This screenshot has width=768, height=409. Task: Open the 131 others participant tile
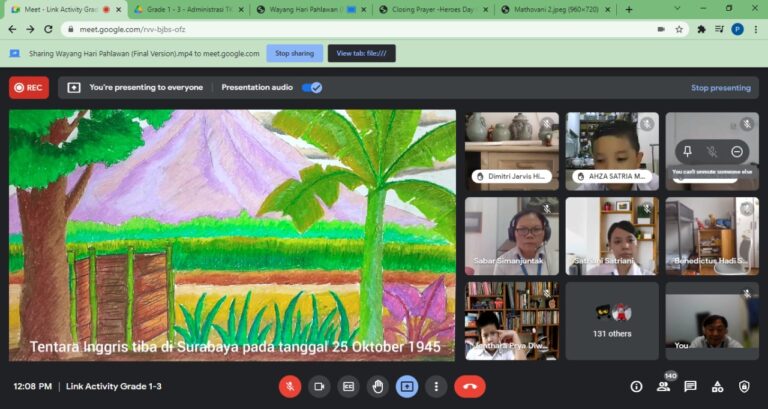click(612, 320)
